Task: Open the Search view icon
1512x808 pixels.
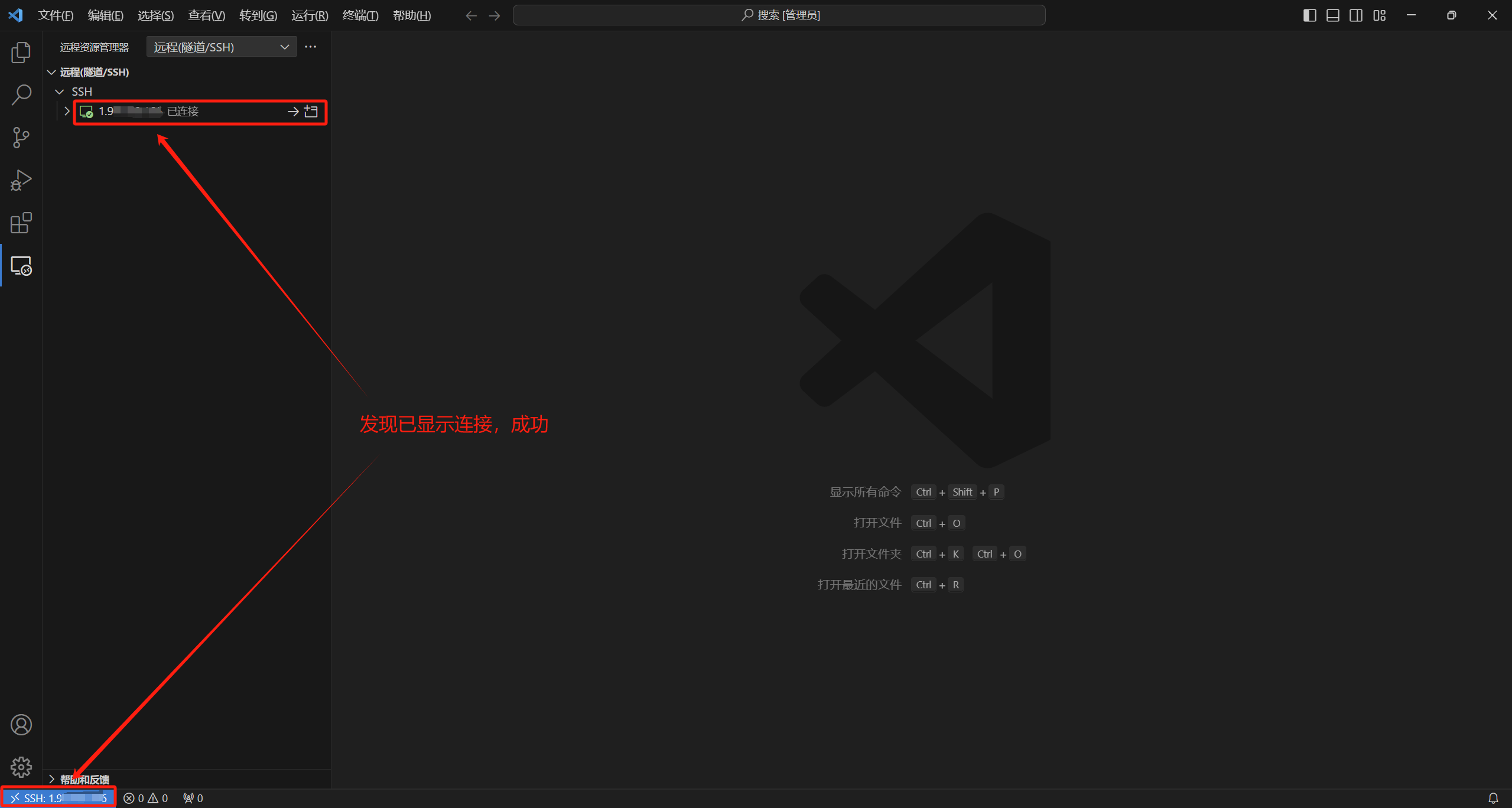Action: pos(21,95)
